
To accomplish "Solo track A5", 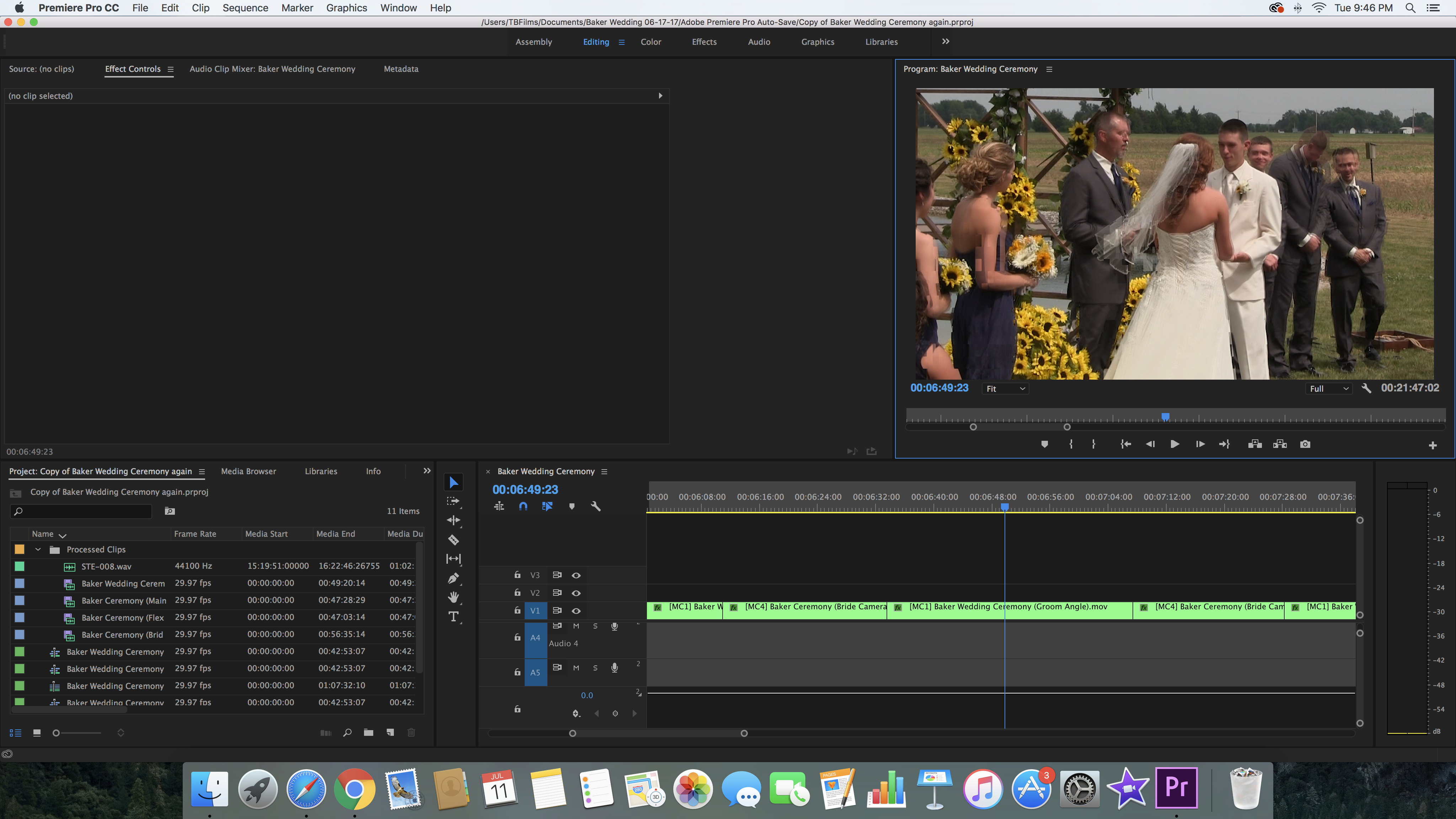I will [595, 668].
